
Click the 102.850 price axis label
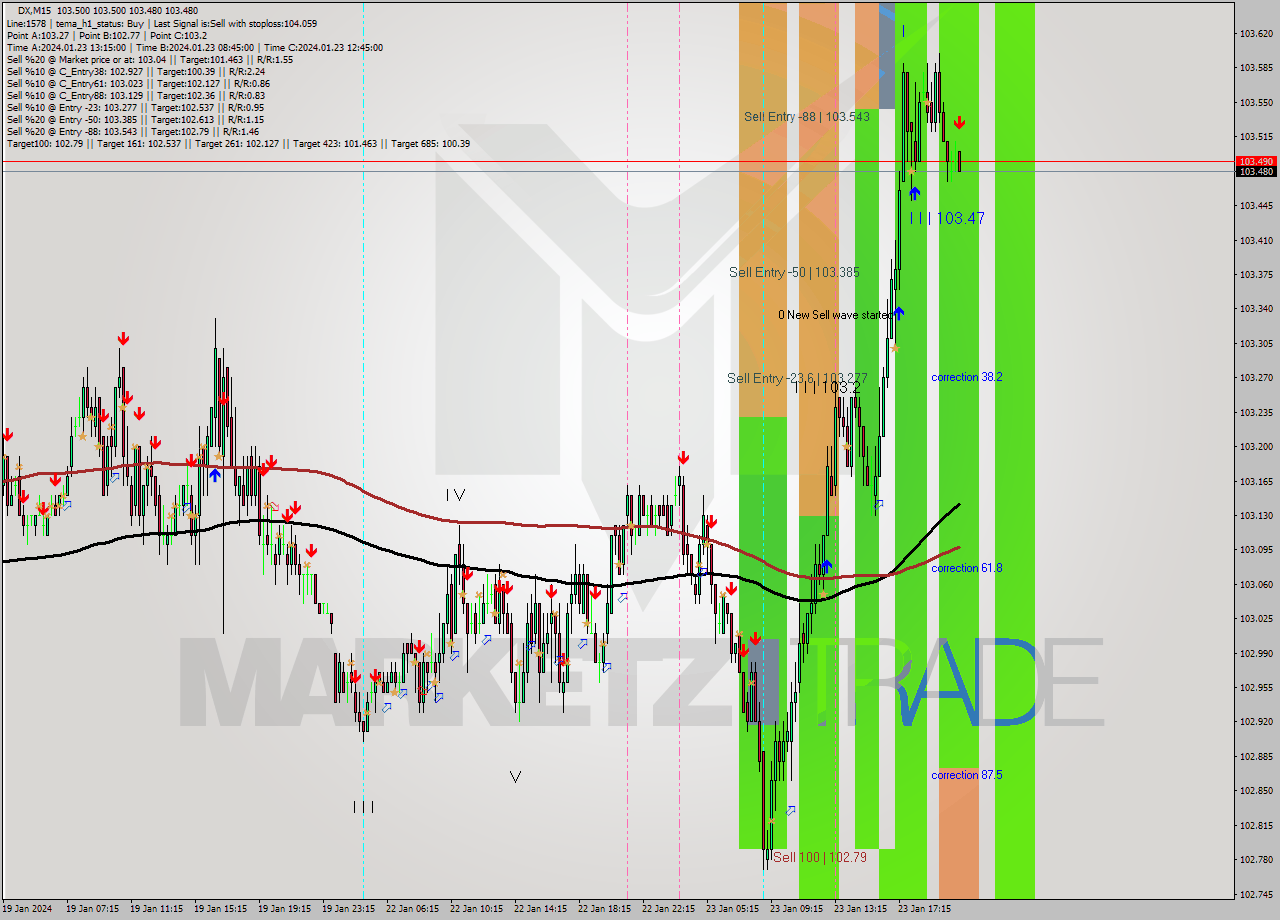click(x=1256, y=791)
